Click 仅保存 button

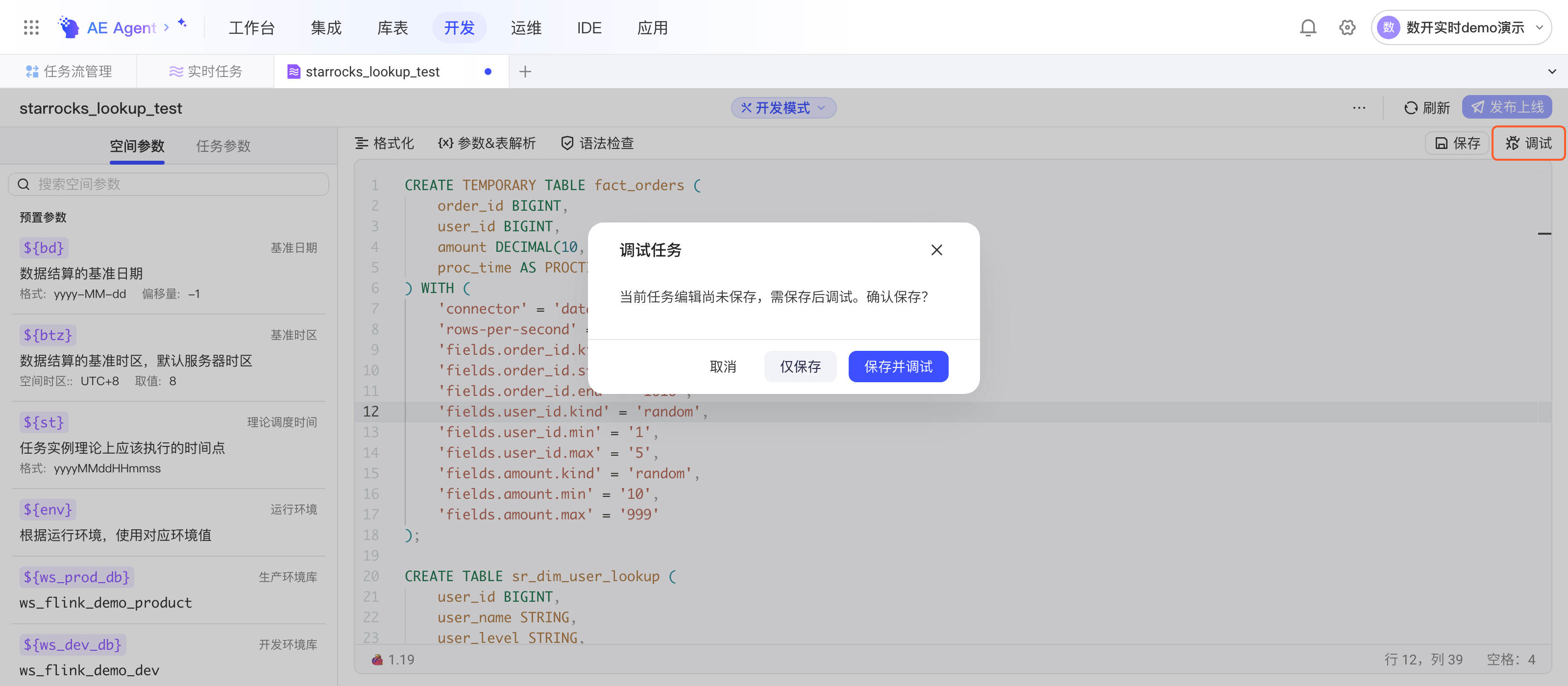click(800, 367)
